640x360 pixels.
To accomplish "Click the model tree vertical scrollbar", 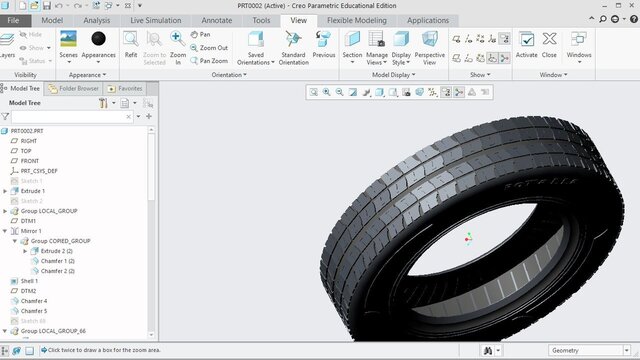I will (x=151, y=167).
